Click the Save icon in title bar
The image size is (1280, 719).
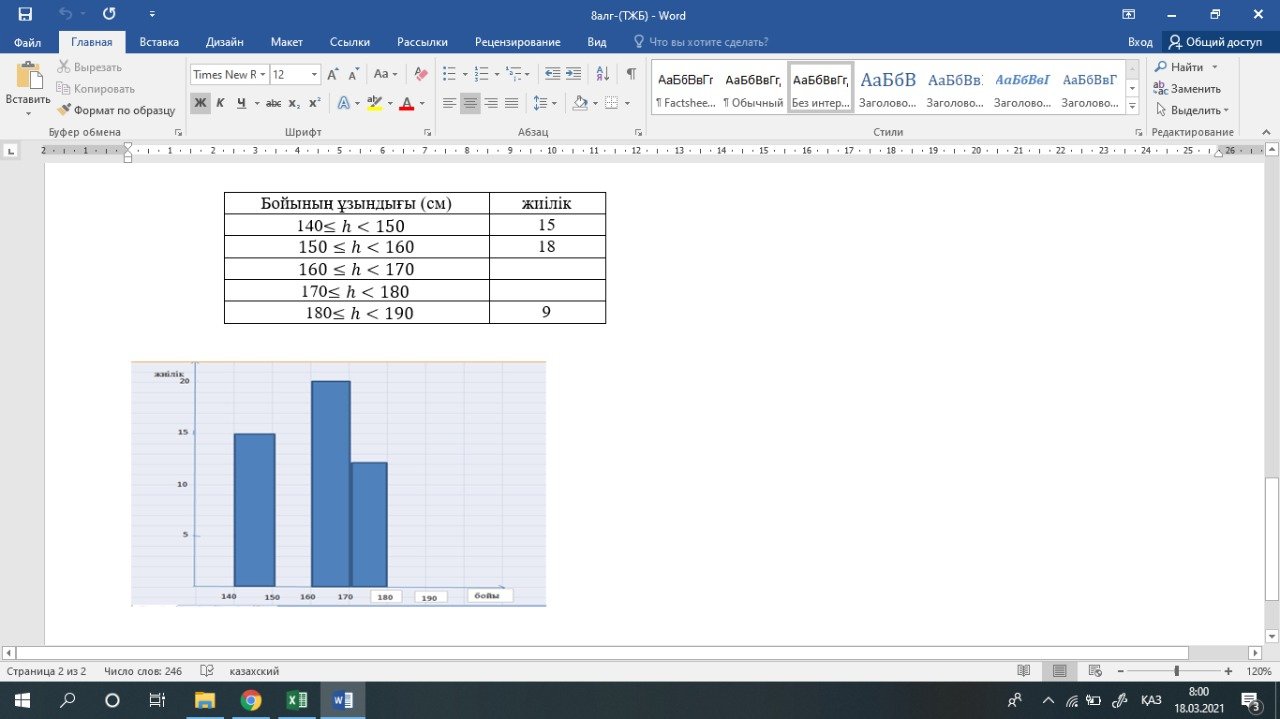tap(25, 15)
